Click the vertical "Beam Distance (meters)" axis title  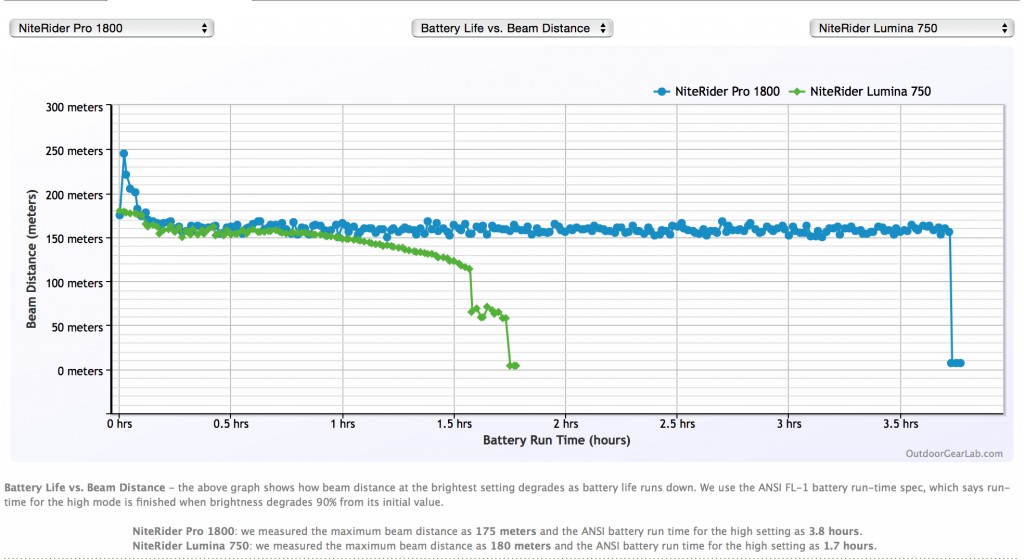(32, 261)
